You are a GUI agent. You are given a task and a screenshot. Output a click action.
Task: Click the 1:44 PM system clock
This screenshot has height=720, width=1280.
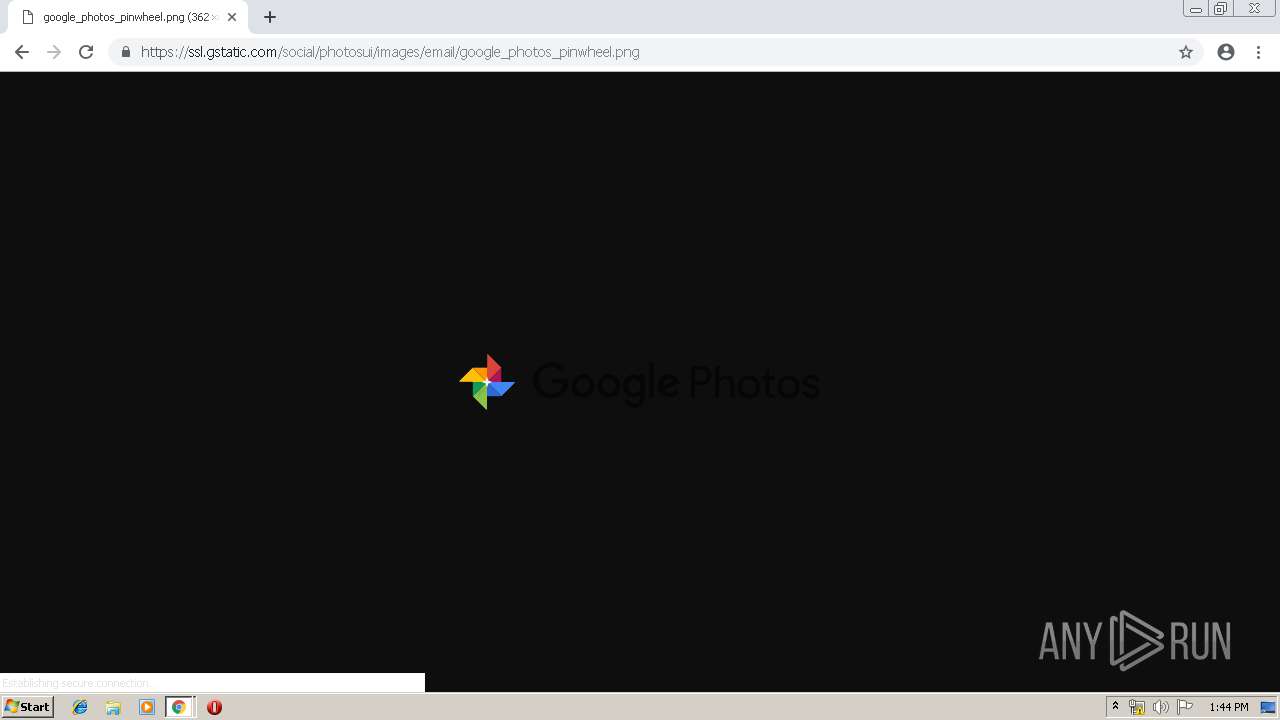pos(1229,707)
